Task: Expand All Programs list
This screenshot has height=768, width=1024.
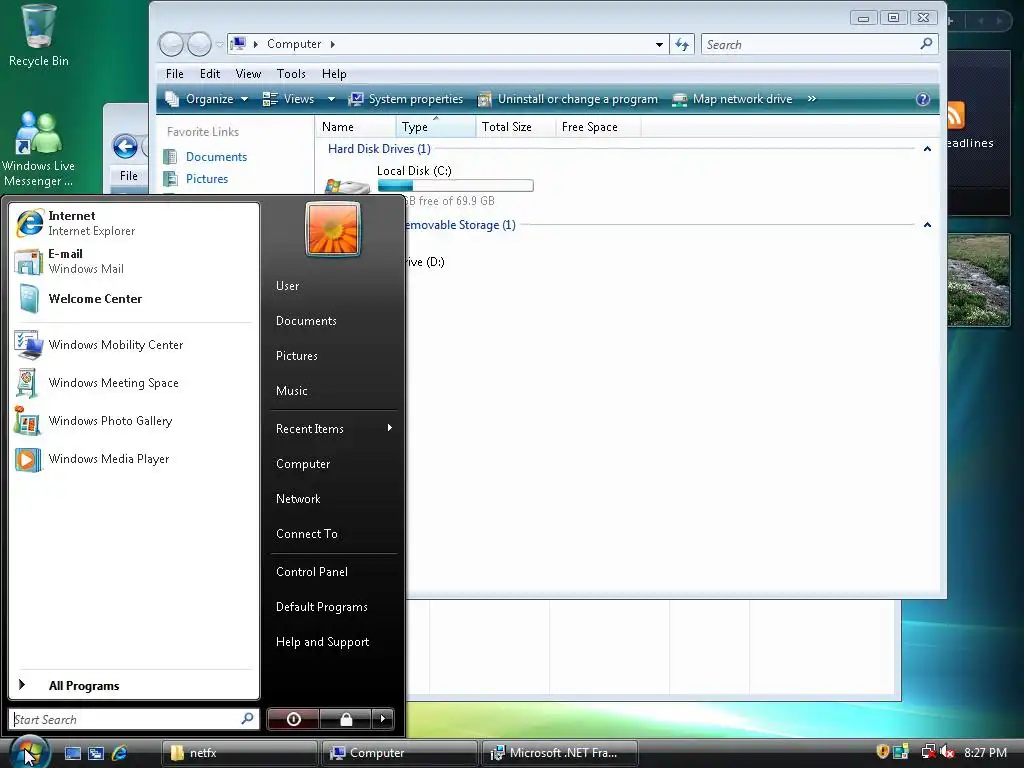Action: point(134,685)
